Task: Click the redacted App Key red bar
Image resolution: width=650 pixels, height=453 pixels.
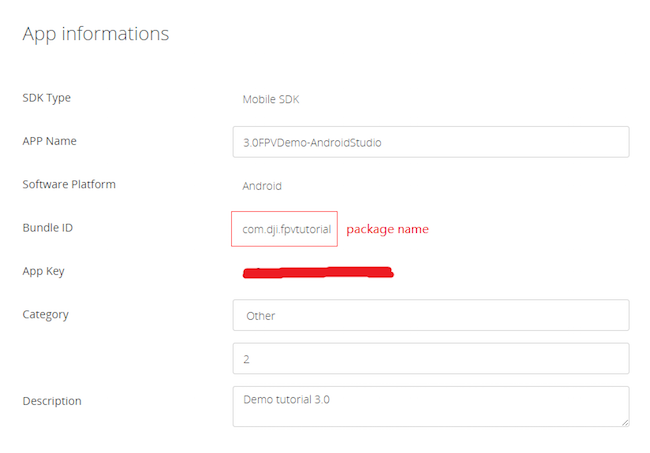Action: (x=317, y=271)
